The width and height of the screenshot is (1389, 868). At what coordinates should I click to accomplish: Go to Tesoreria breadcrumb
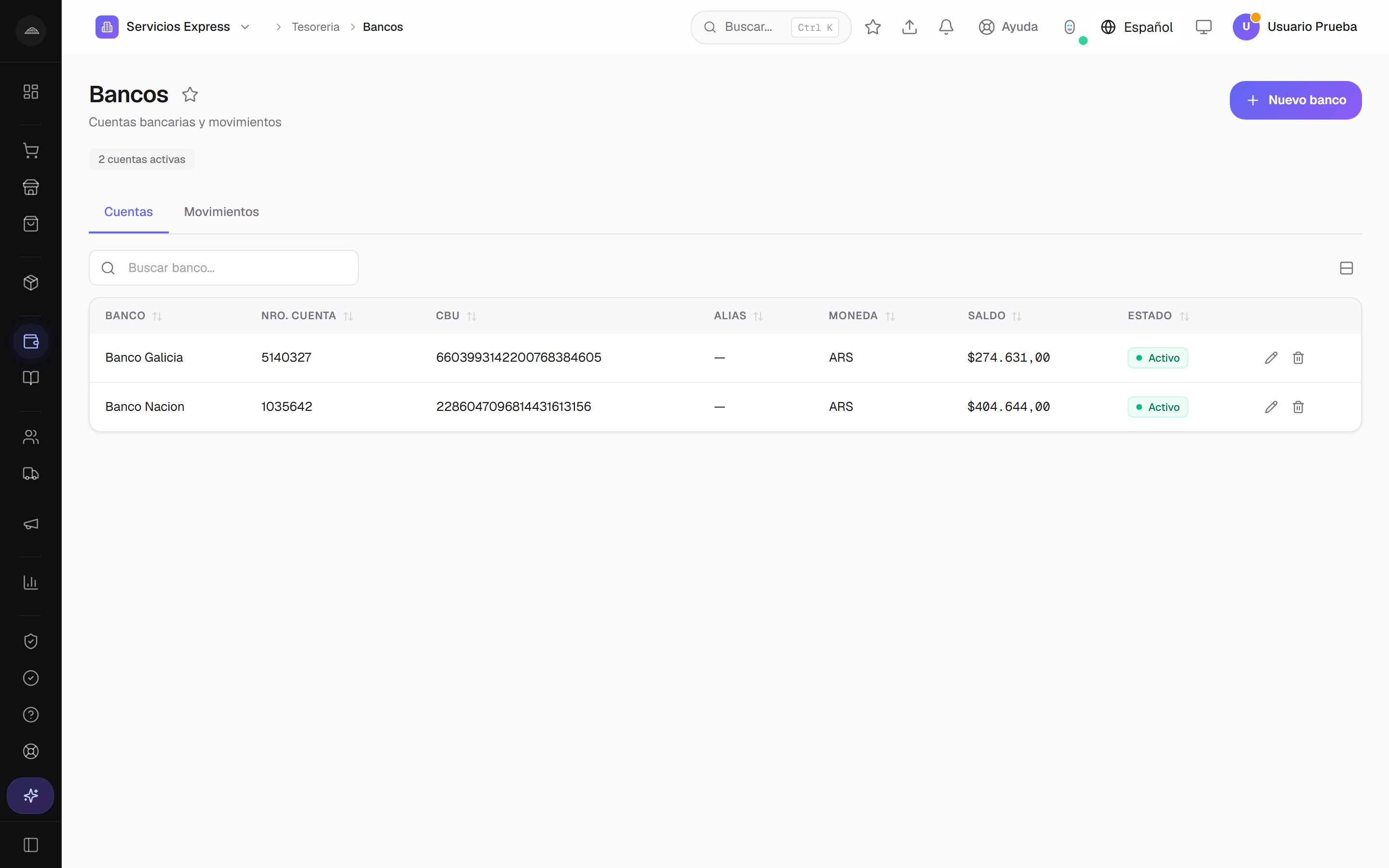(316, 27)
